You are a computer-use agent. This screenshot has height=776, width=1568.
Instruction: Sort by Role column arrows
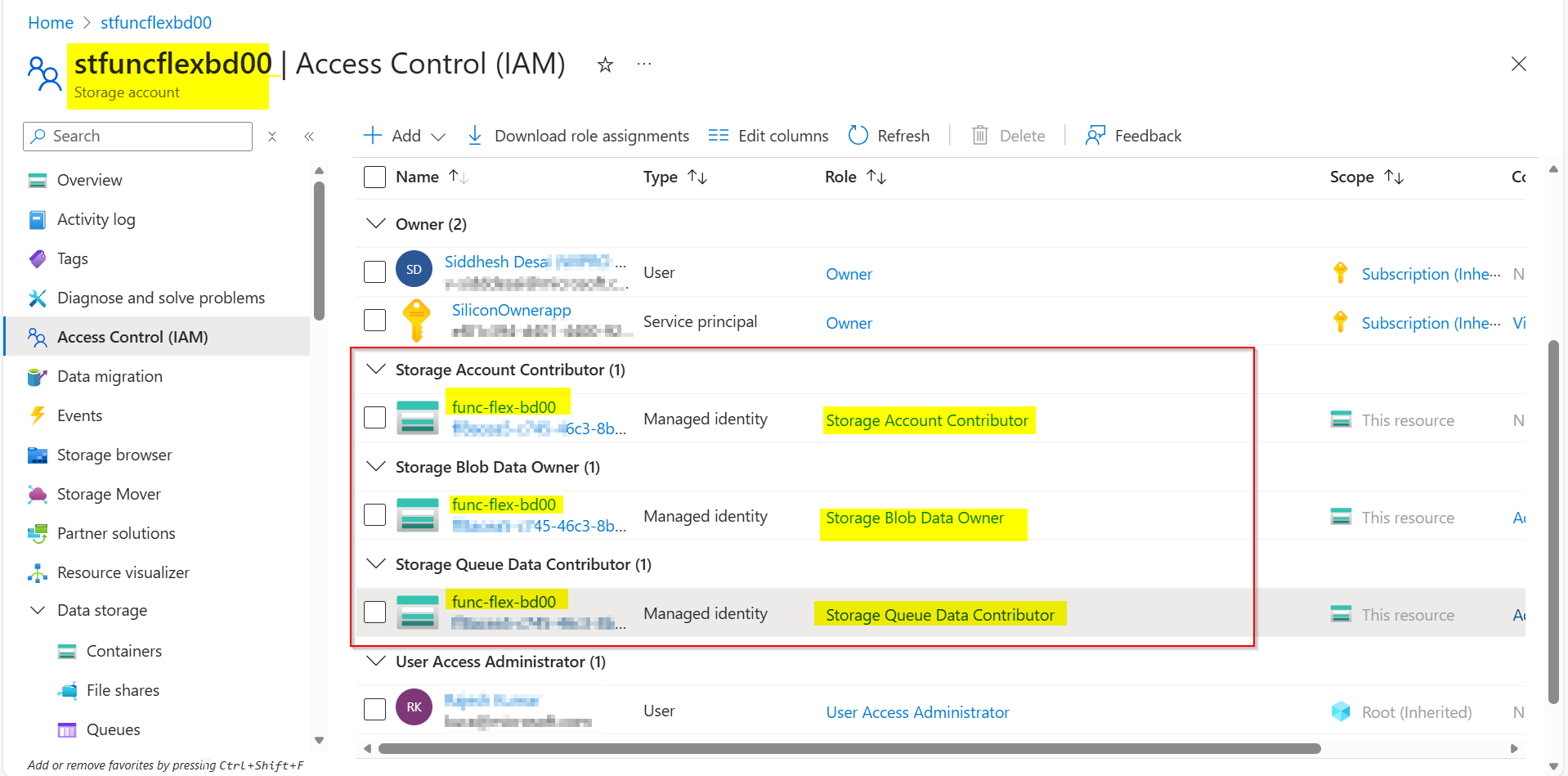coord(876,177)
